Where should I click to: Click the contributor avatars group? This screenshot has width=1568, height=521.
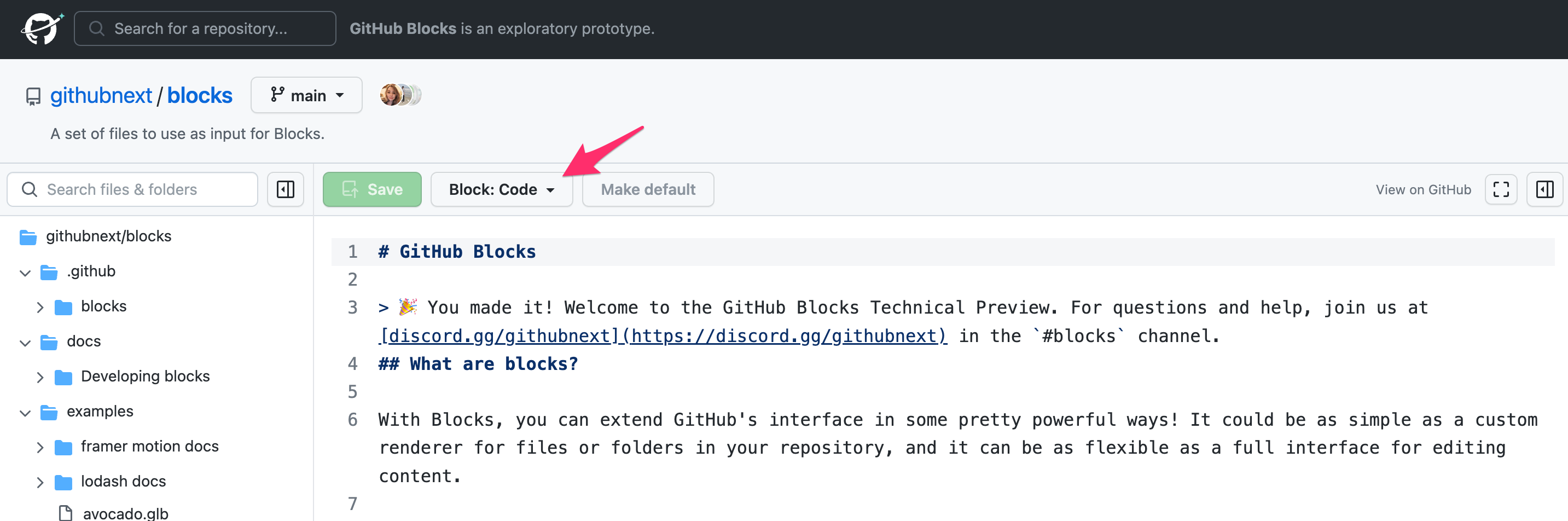coord(400,95)
